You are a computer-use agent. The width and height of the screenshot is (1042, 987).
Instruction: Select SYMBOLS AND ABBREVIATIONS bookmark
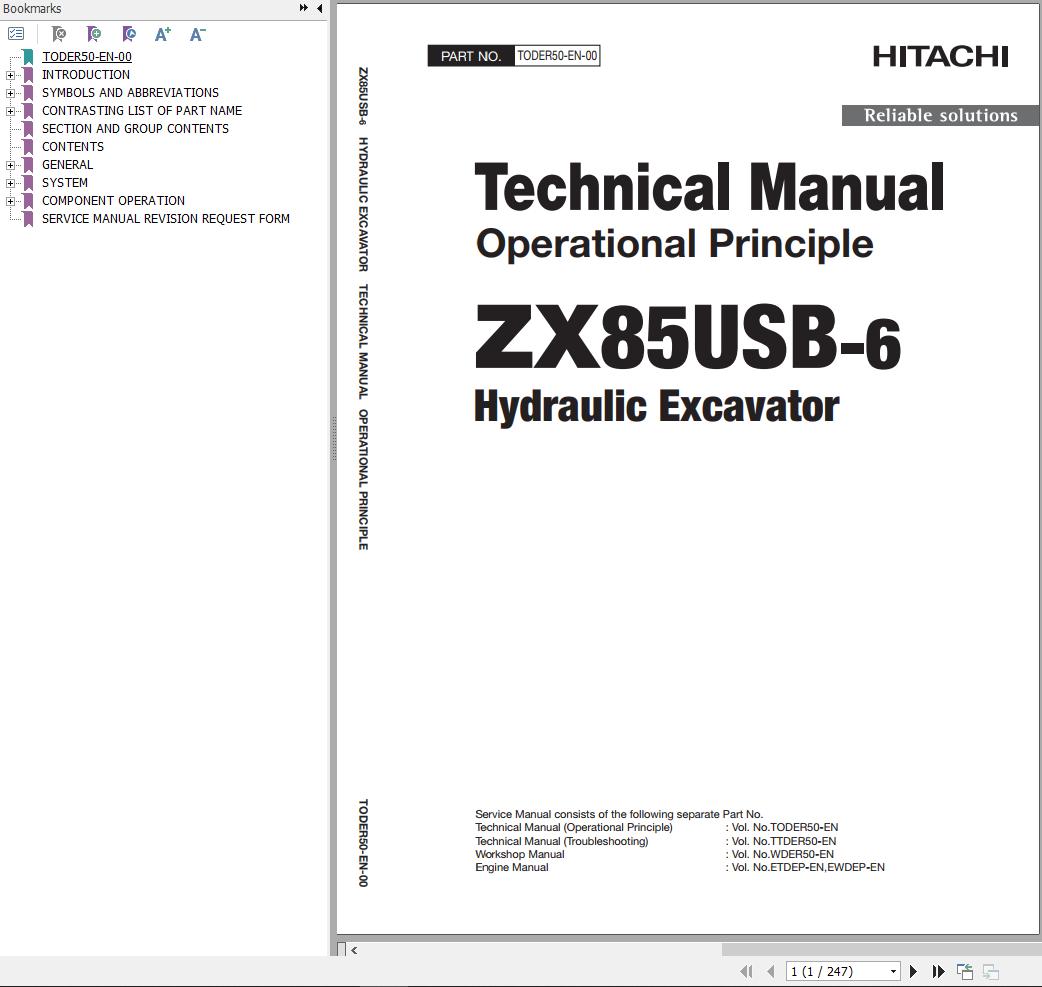[130, 92]
